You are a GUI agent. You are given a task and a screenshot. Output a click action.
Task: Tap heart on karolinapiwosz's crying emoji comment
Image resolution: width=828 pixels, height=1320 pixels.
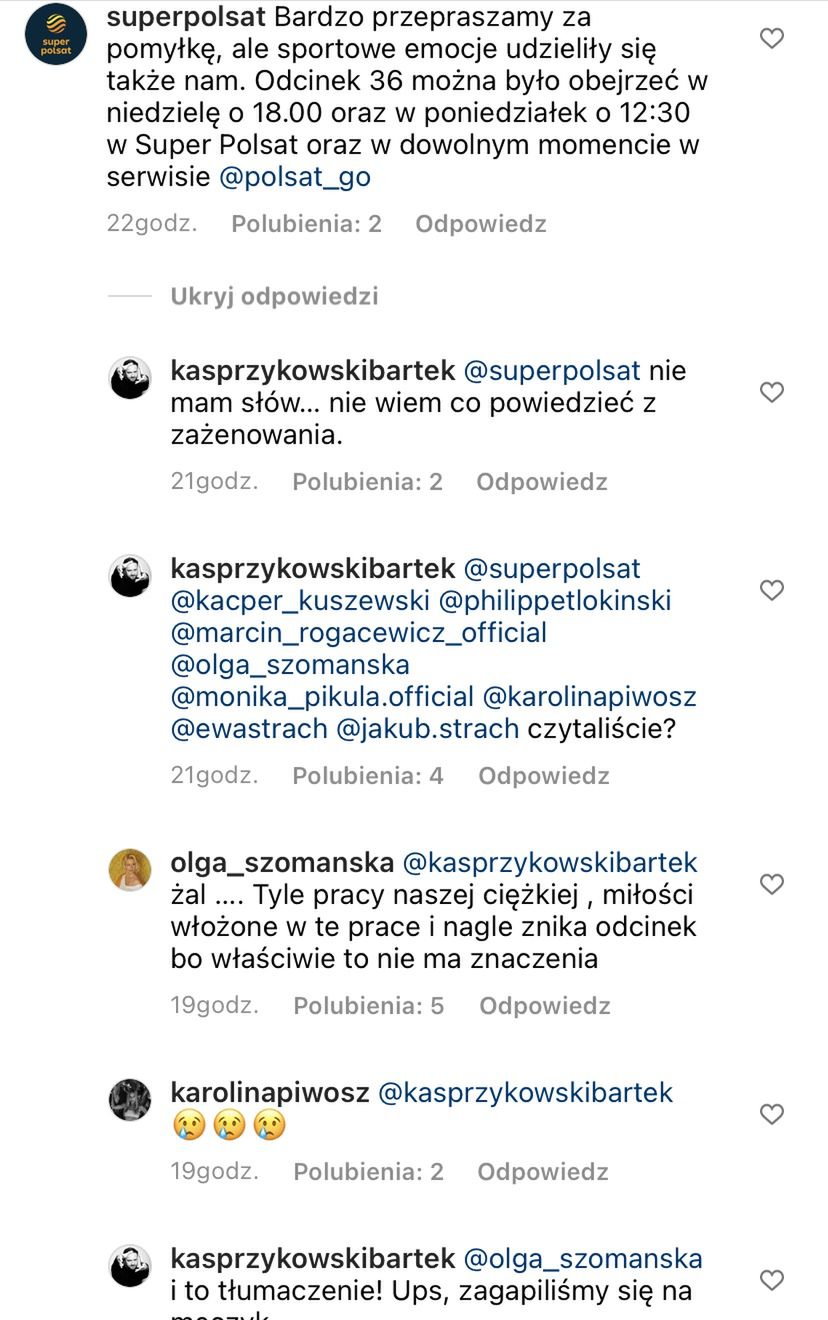pos(772,1114)
